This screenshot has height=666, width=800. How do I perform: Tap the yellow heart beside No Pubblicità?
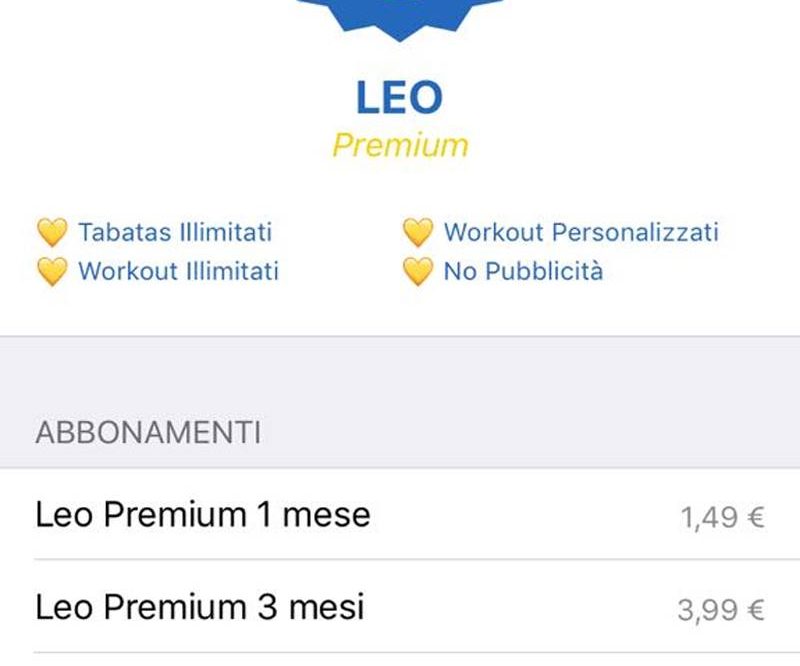(418, 272)
